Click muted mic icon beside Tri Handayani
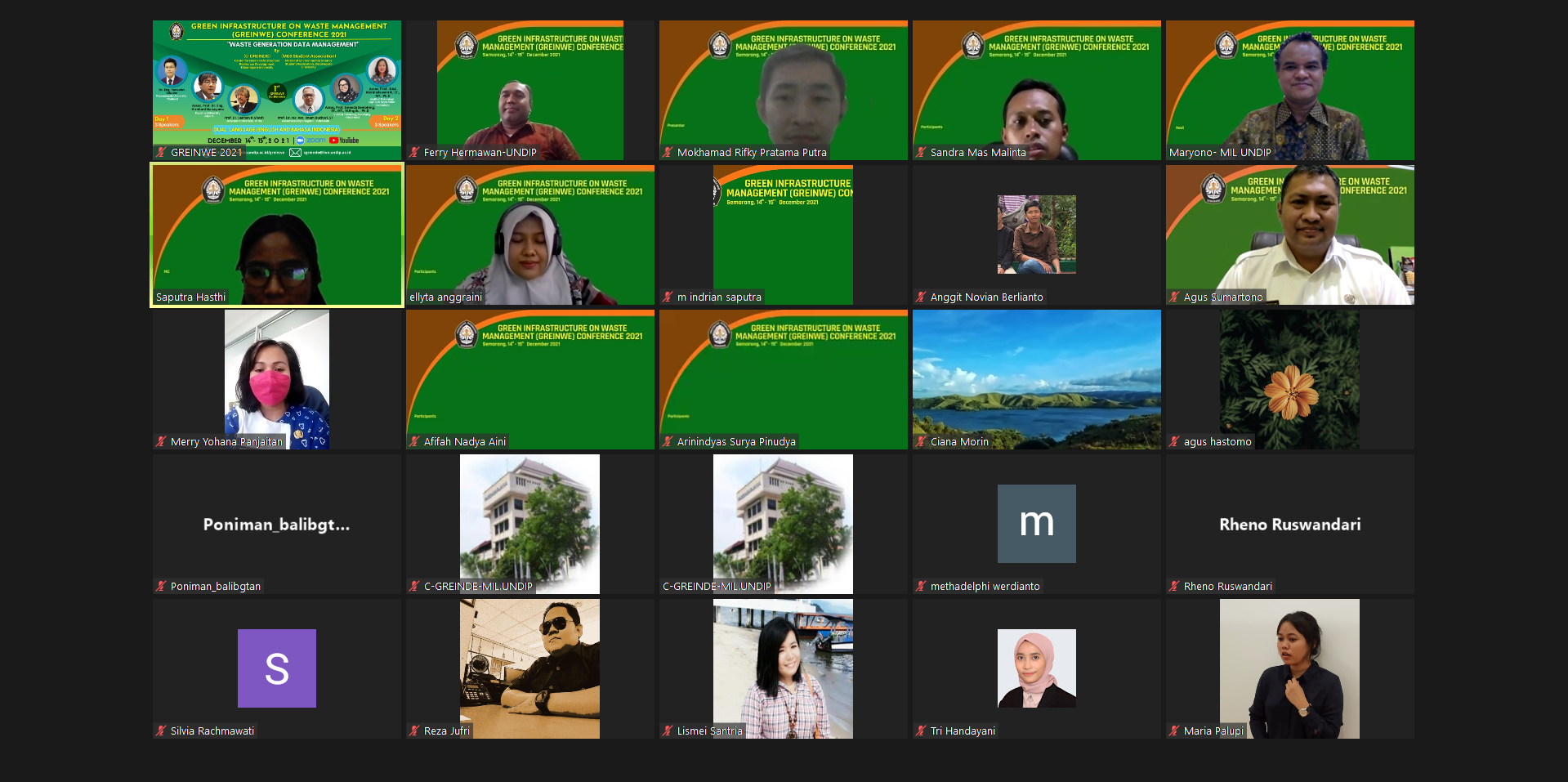The width and height of the screenshot is (1568, 782). coord(922,731)
